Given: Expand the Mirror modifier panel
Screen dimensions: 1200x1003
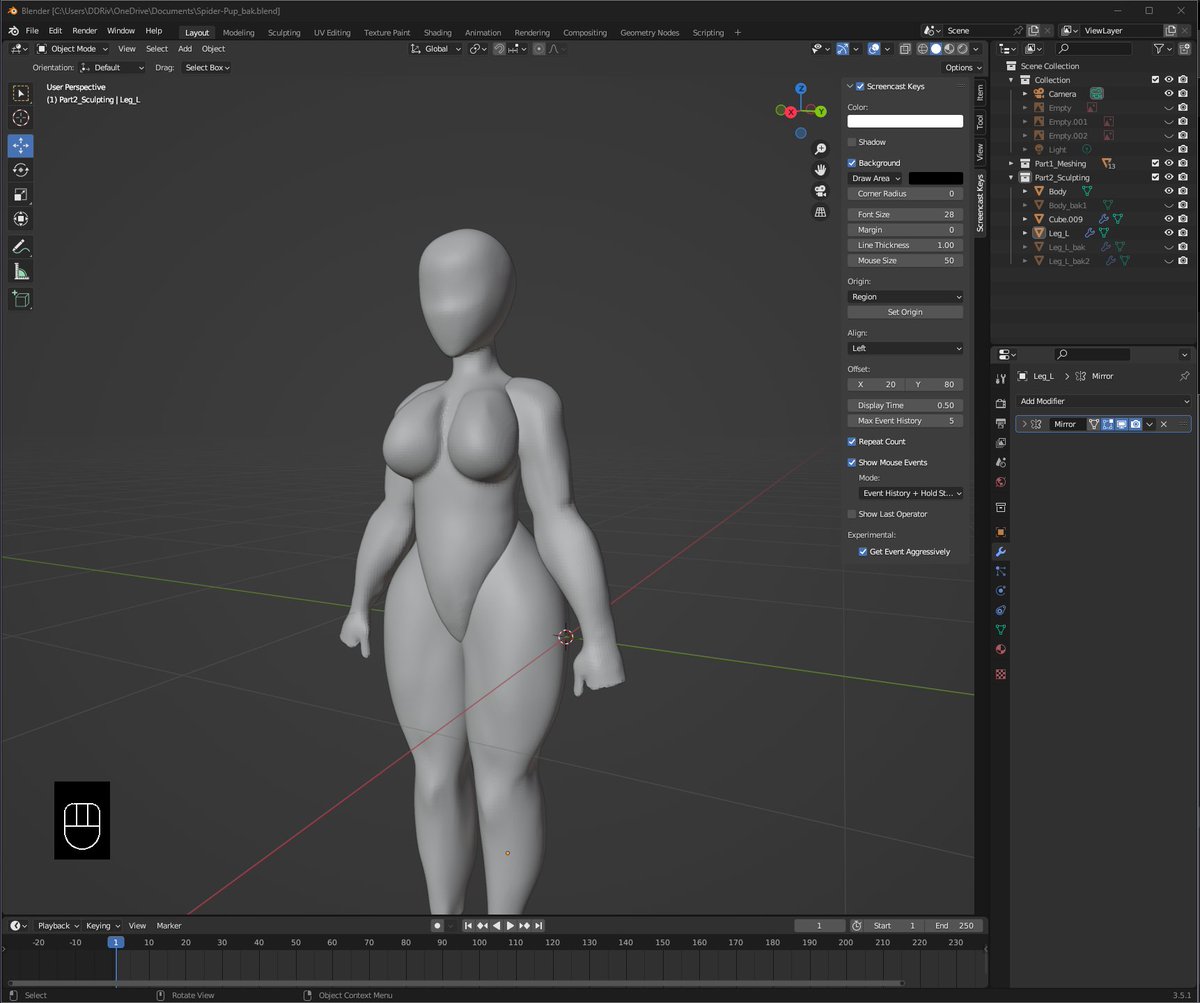Looking at the screenshot, I should click(x=1024, y=424).
